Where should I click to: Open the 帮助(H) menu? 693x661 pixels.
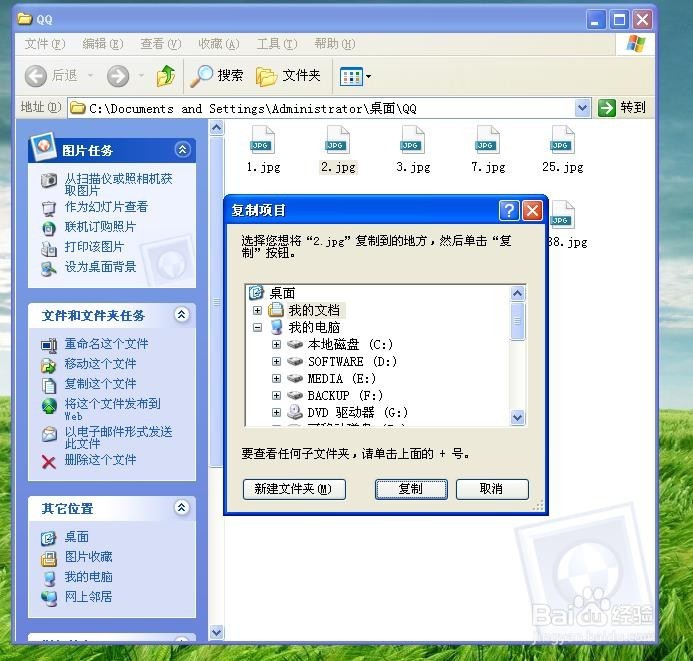point(335,44)
